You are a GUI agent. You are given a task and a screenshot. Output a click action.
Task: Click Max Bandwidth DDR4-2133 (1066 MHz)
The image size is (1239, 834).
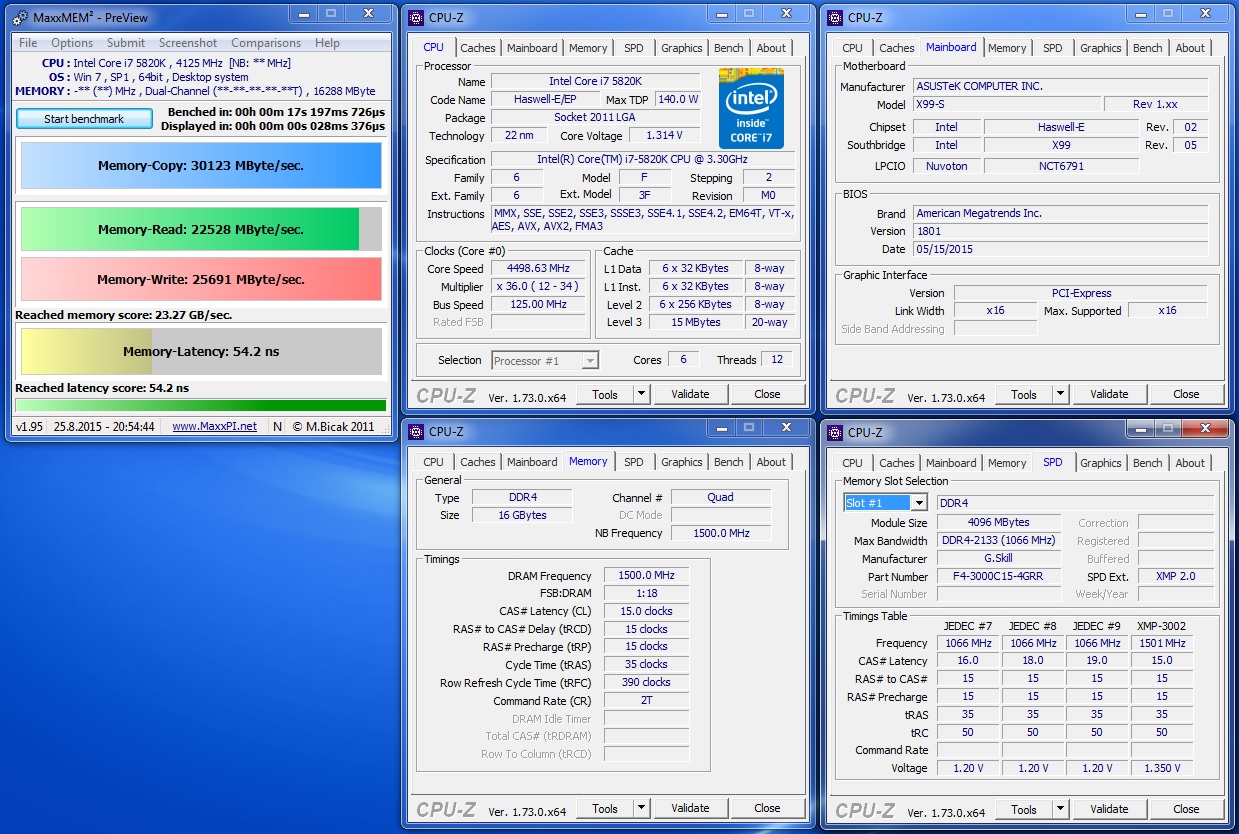click(999, 540)
